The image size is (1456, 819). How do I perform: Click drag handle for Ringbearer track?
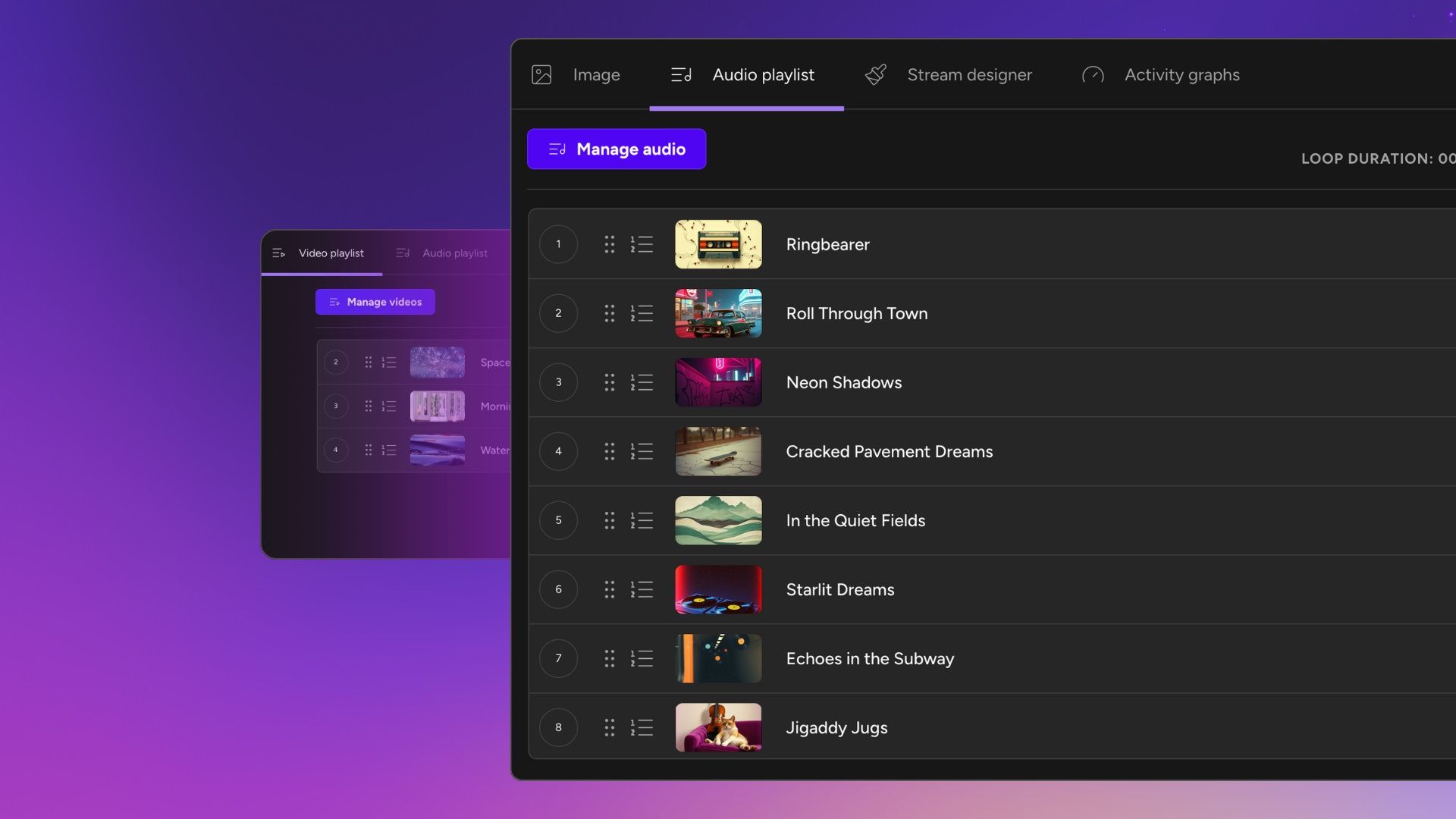[609, 244]
